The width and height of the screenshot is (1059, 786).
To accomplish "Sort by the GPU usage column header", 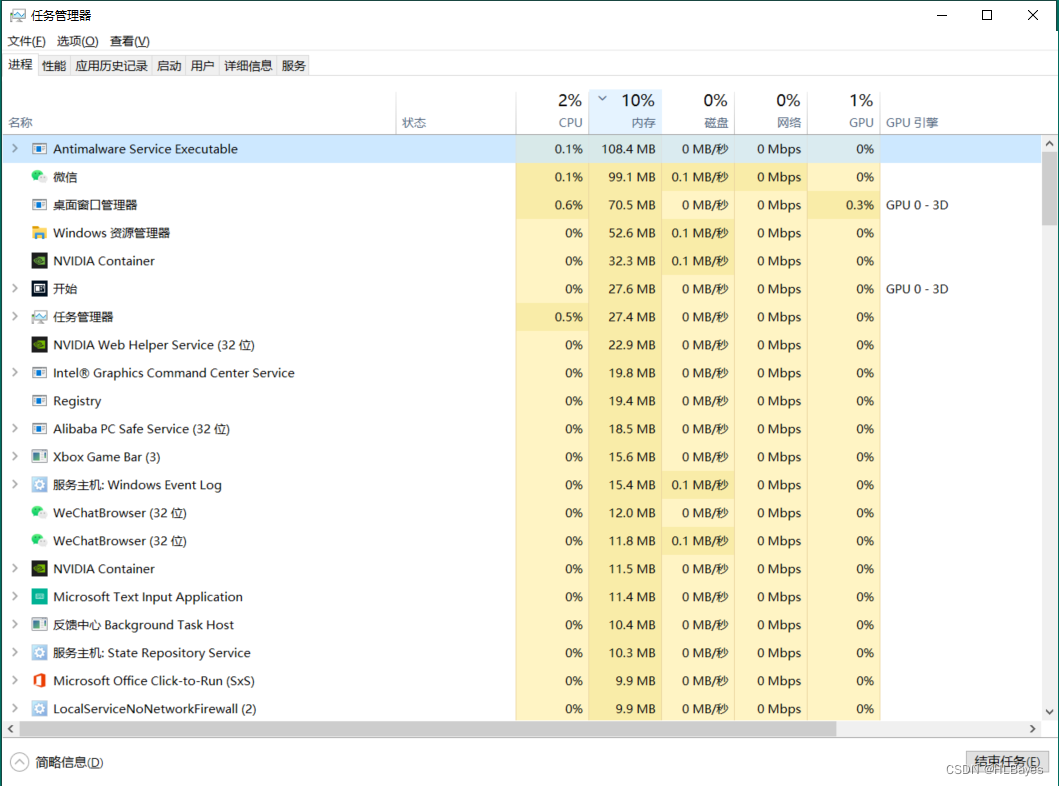I will pyautogui.click(x=844, y=111).
